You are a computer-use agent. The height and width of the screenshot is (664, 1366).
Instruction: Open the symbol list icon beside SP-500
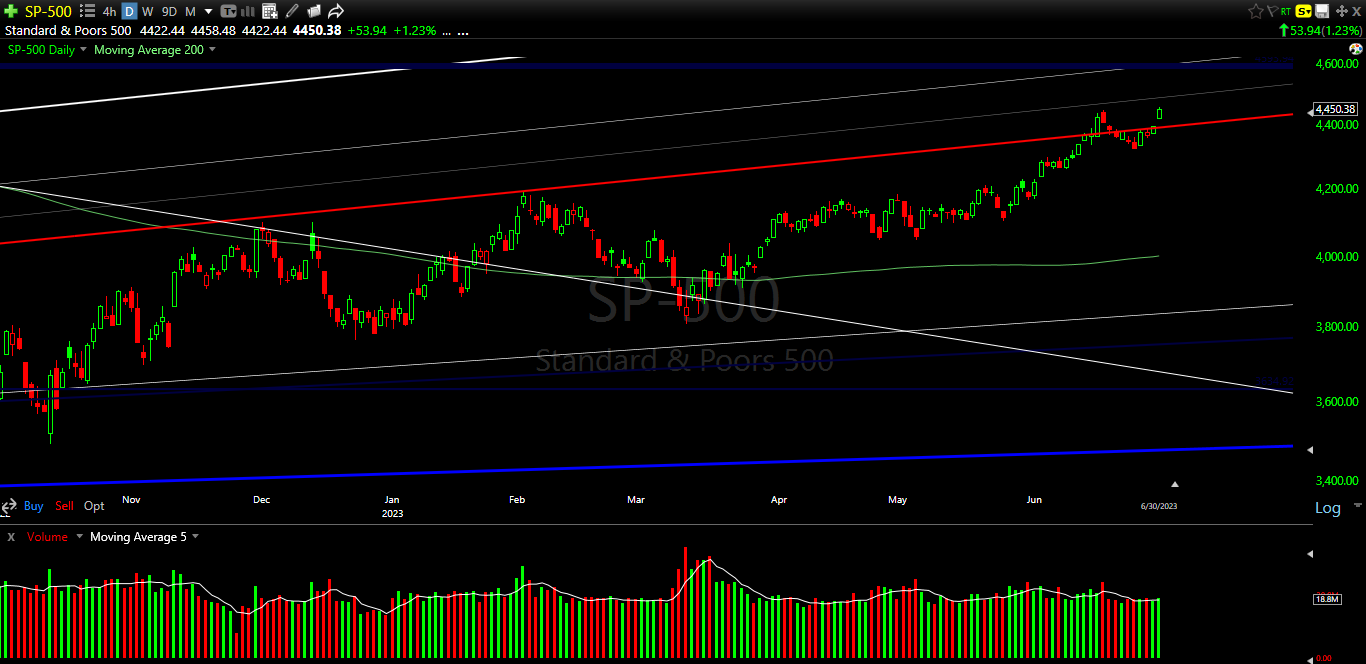click(x=87, y=11)
